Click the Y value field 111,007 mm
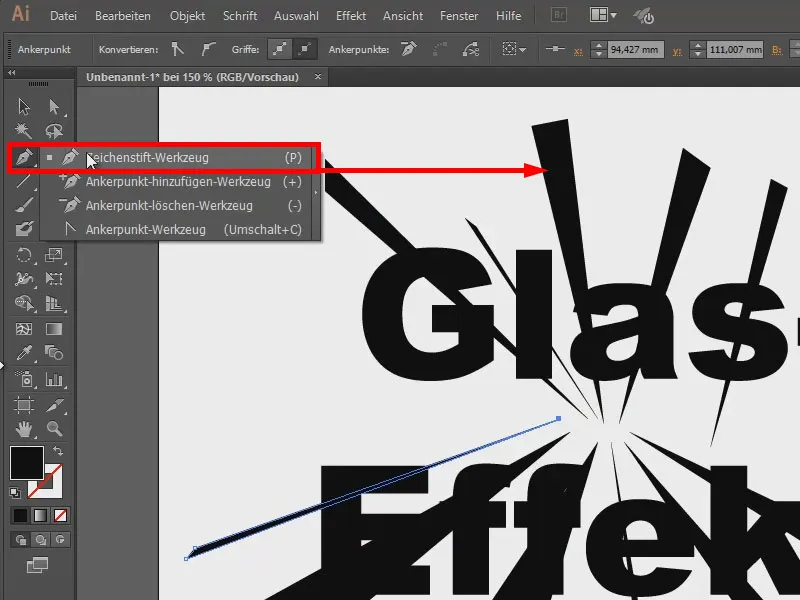Screen dimensions: 800x600 pyautogui.click(x=735, y=49)
